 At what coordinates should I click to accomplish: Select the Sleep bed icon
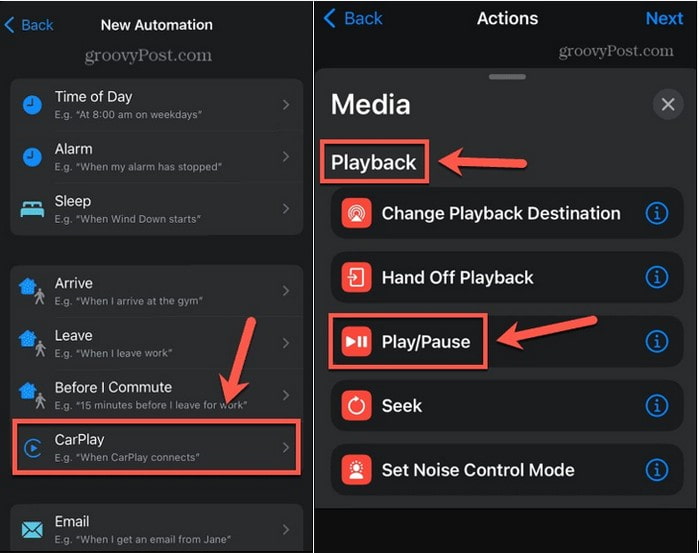32,209
